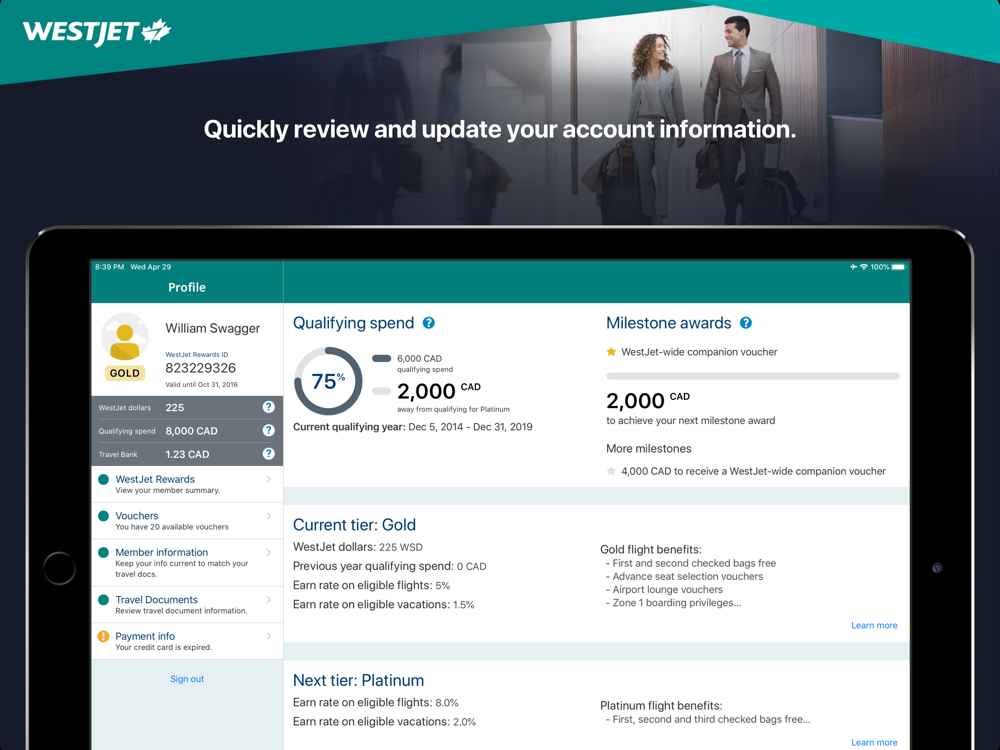Tap the battery status icon

point(898,267)
